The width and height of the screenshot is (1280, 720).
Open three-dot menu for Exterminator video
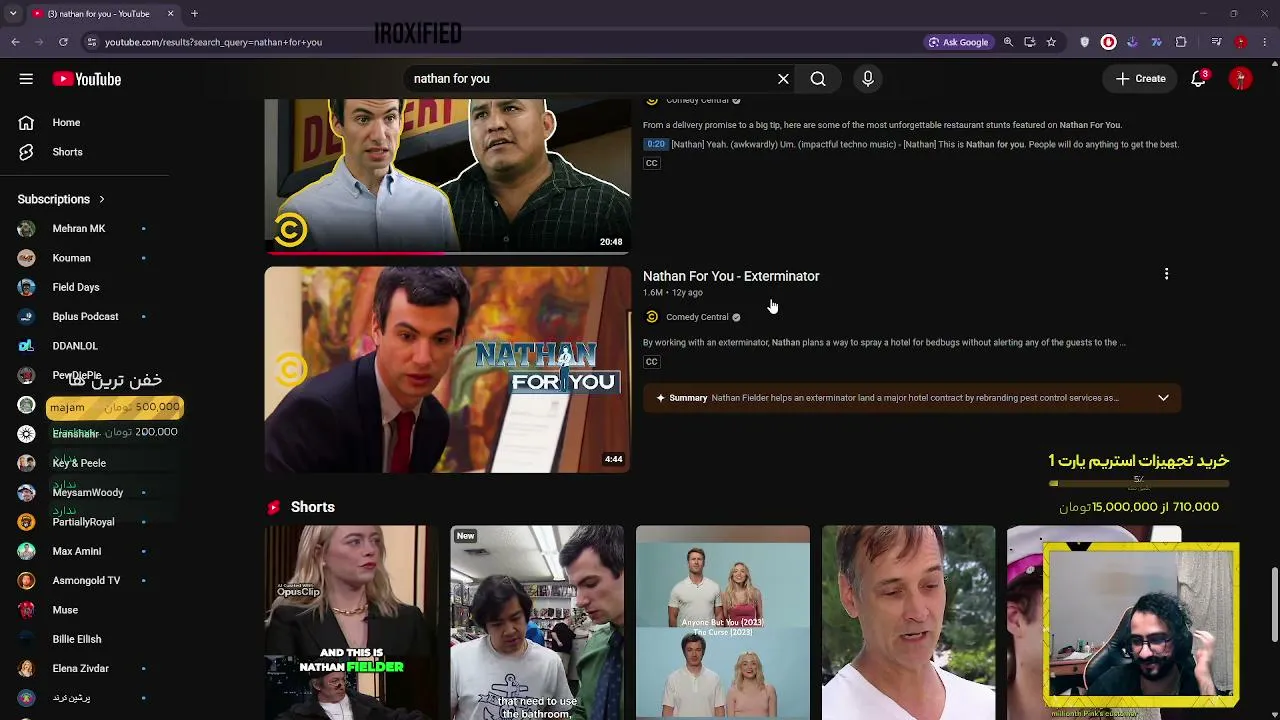pos(1166,274)
